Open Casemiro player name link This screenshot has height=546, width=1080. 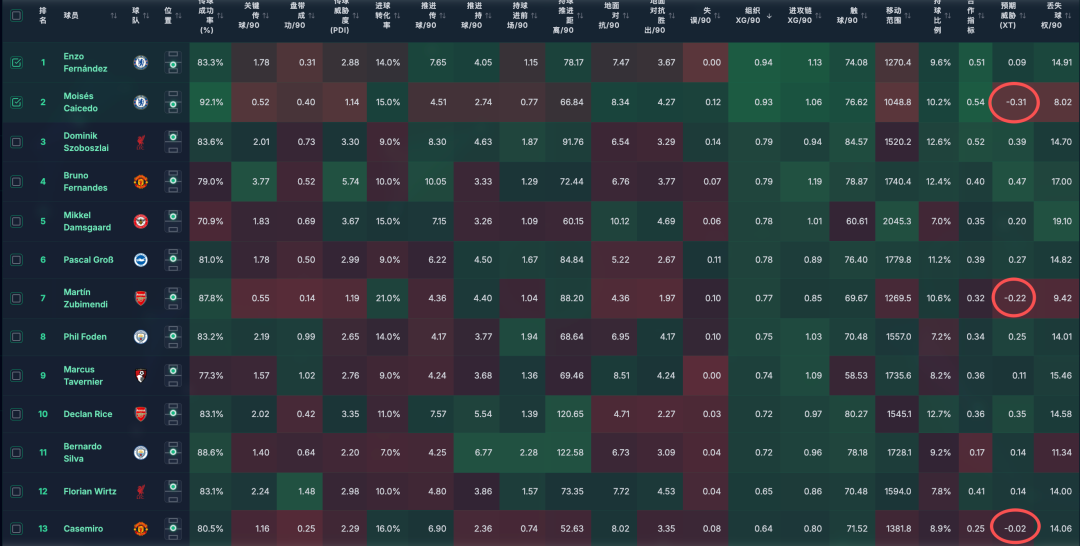tap(83, 528)
